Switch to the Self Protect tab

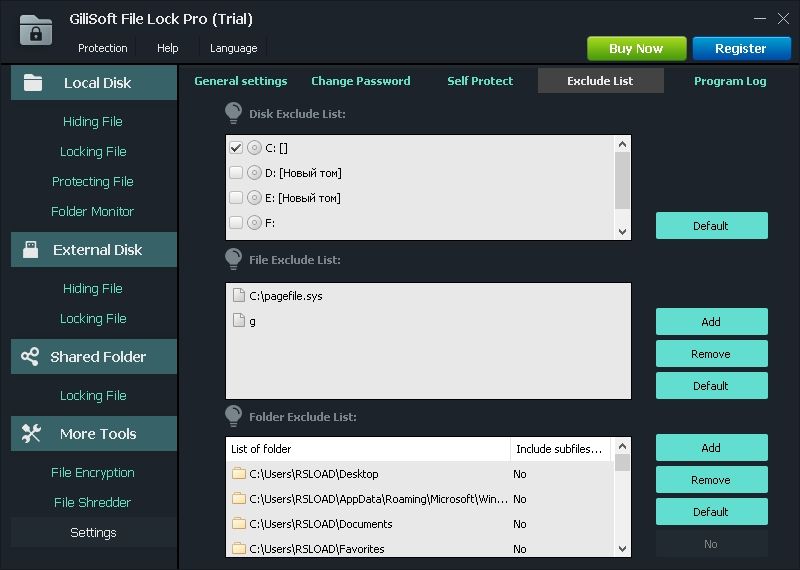point(480,81)
